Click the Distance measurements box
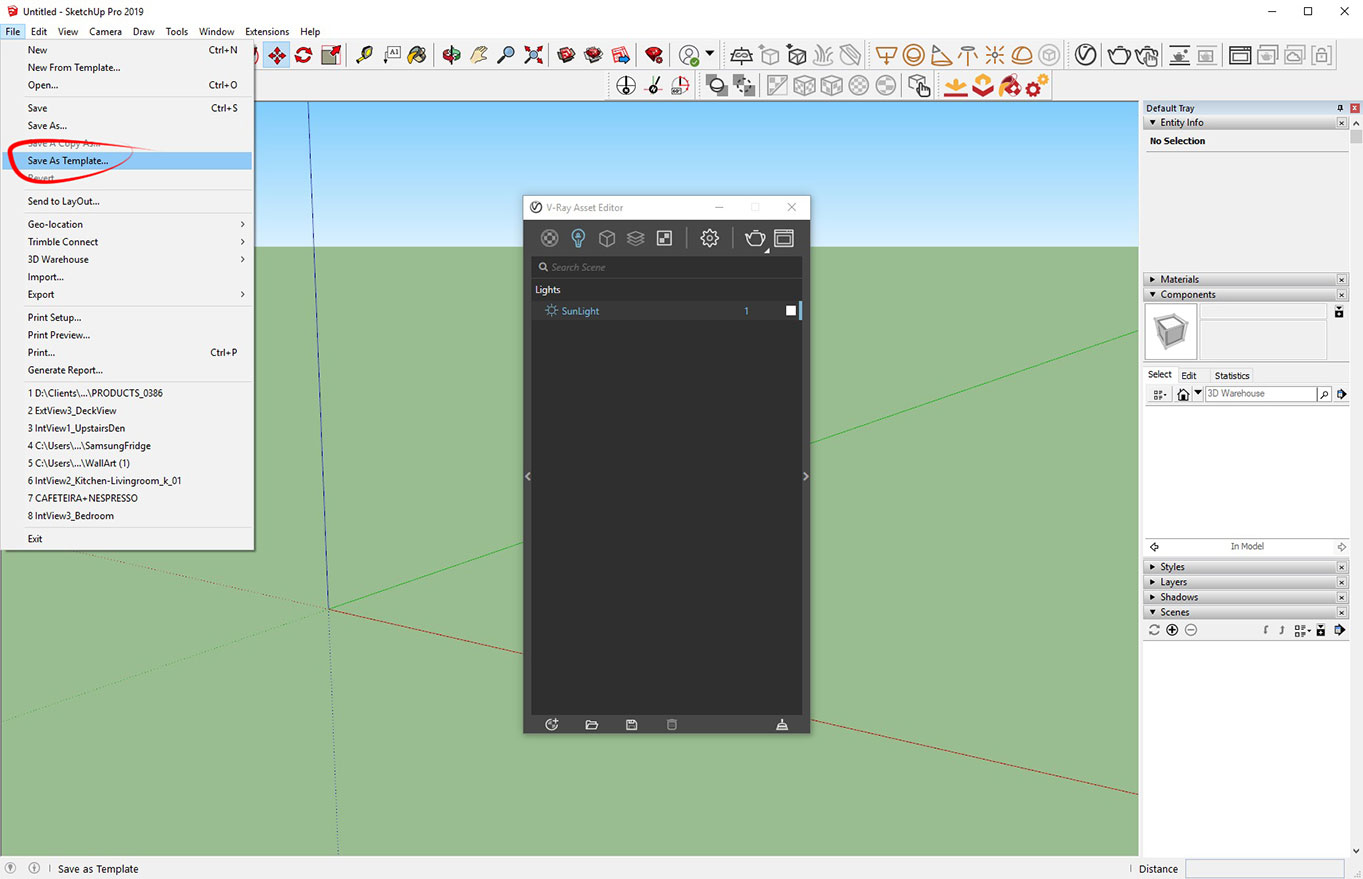Image resolution: width=1363 pixels, height=879 pixels. pyautogui.click(x=1264, y=869)
